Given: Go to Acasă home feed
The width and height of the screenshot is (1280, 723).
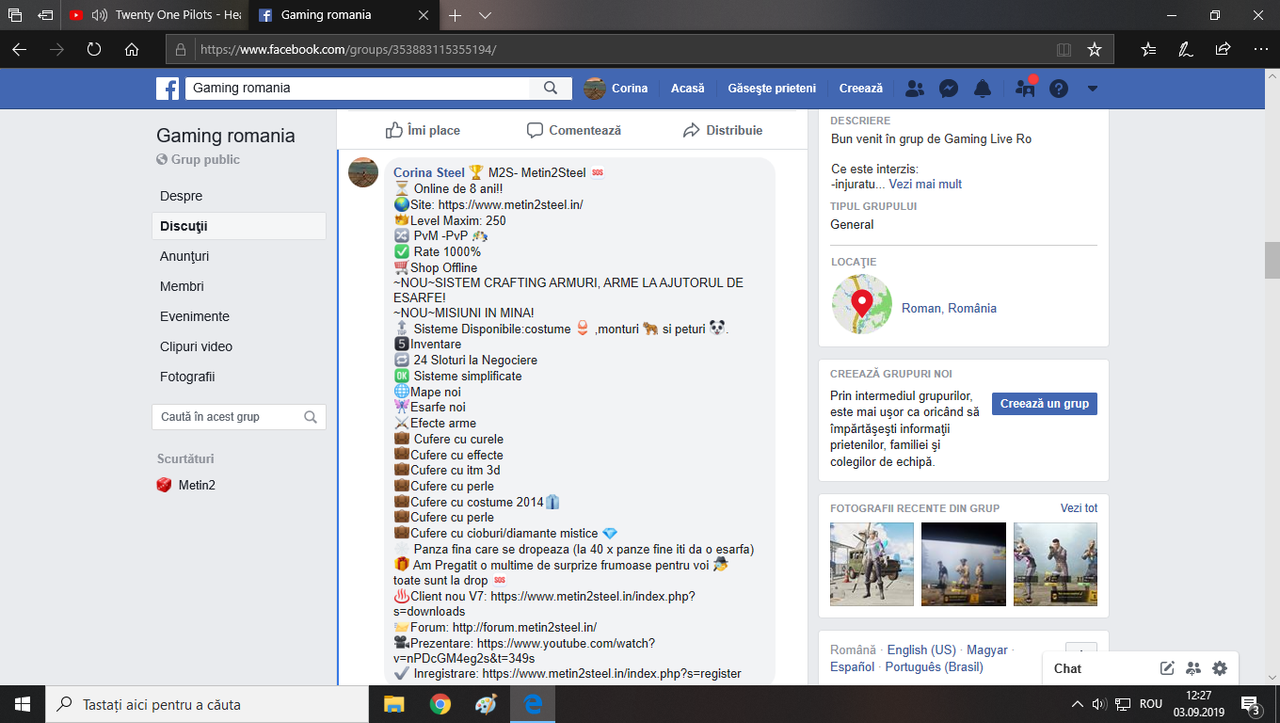Looking at the screenshot, I should [688, 88].
